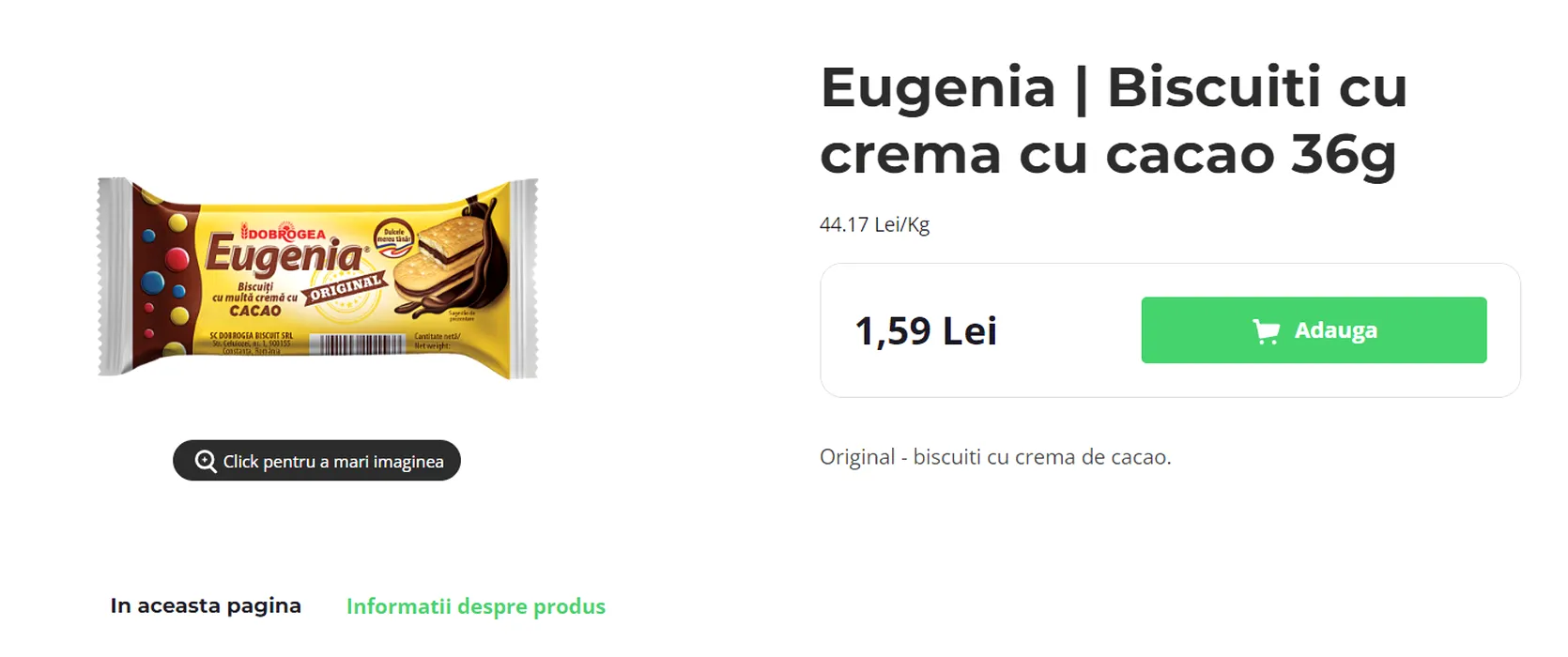
Task: Click the Eugenia Biscuiti cu crema title
Action: click(1114, 120)
